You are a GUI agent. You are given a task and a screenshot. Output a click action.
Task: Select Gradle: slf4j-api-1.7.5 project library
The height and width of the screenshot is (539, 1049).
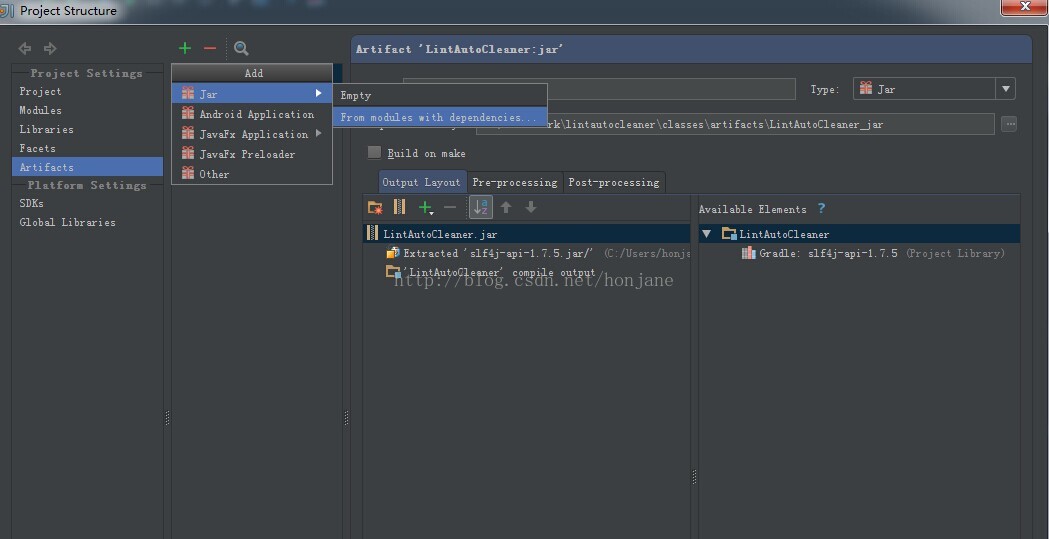point(873,253)
